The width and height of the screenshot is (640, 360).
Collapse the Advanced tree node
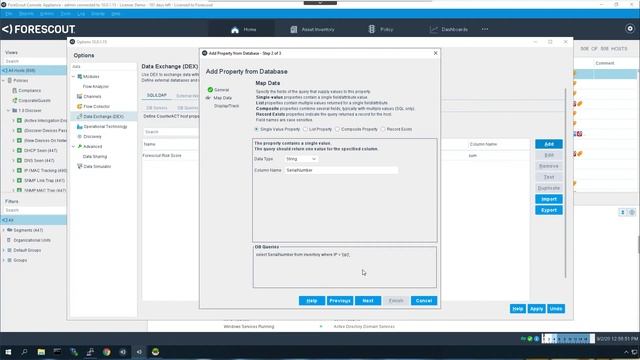(x=73, y=146)
